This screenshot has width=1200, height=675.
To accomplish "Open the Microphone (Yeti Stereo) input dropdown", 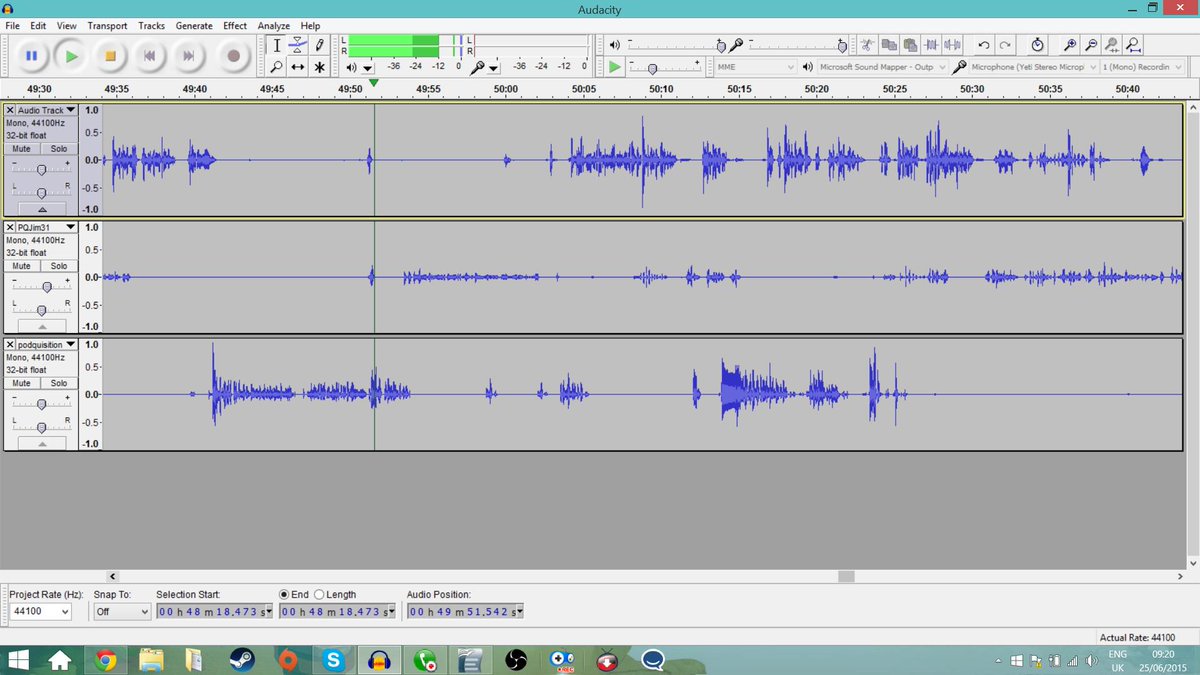I will pyautogui.click(x=1033, y=67).
